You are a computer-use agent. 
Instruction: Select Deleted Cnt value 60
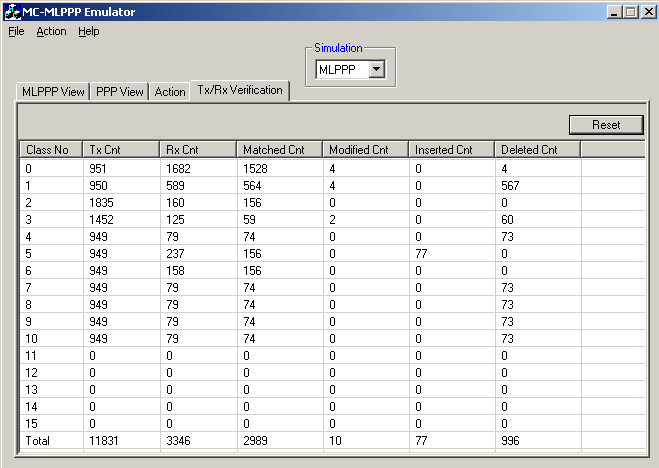[x=507, y=220]
